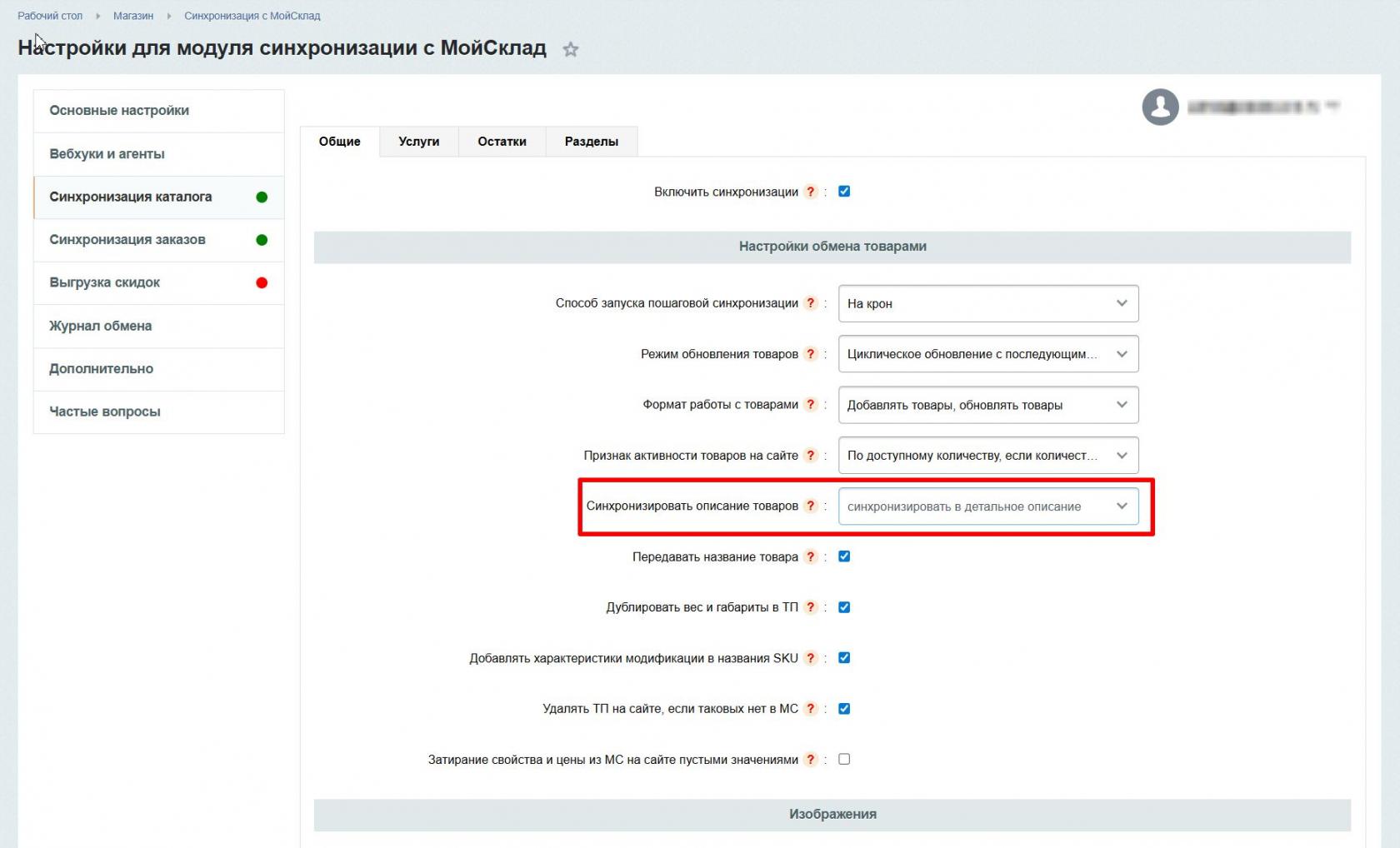Switch to the 'Общие' tab
Viewport: 1400px width, 848px height.
click(x=340, y=142)
